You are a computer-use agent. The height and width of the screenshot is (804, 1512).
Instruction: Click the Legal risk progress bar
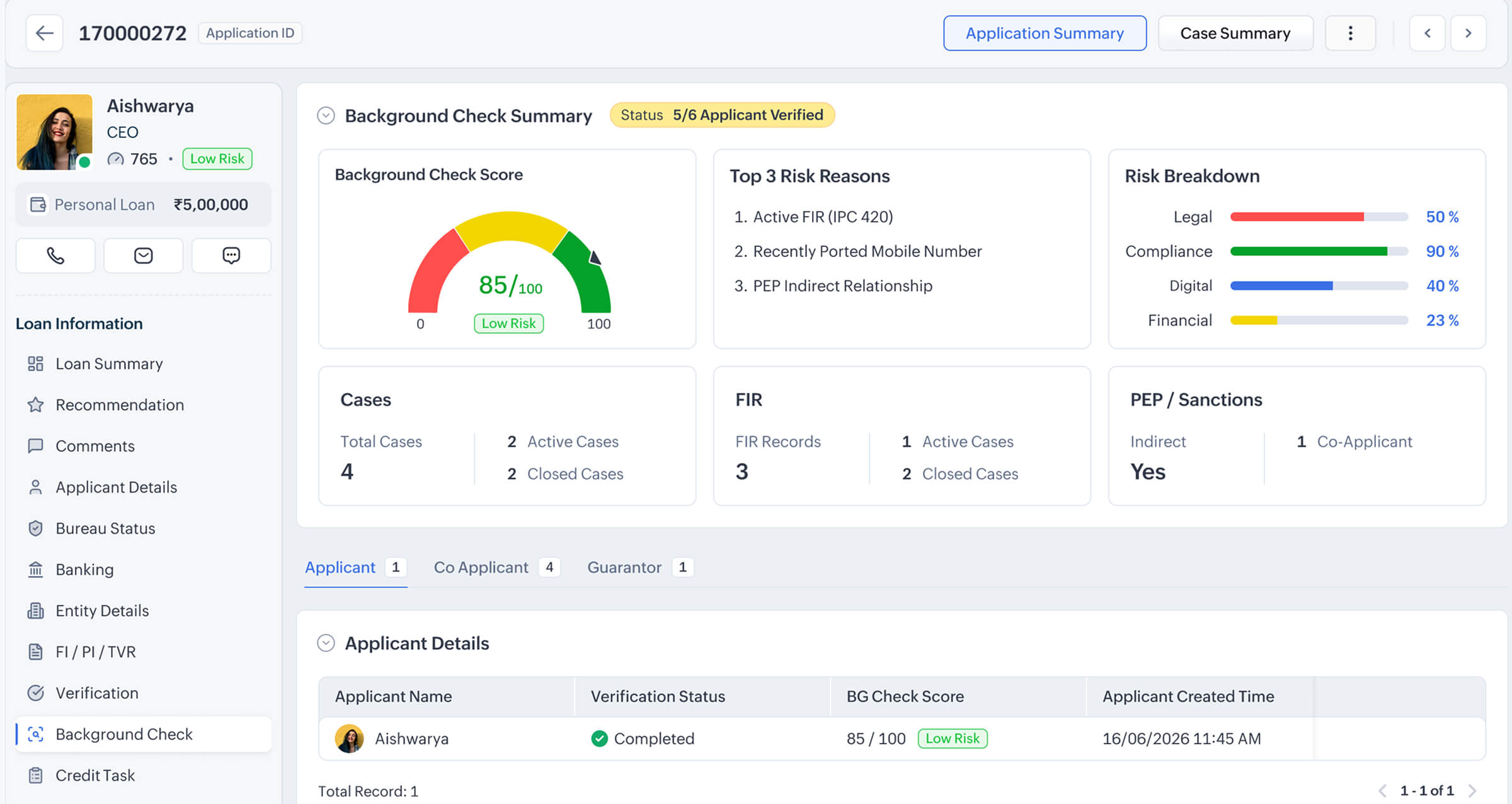click(1319, 217)
